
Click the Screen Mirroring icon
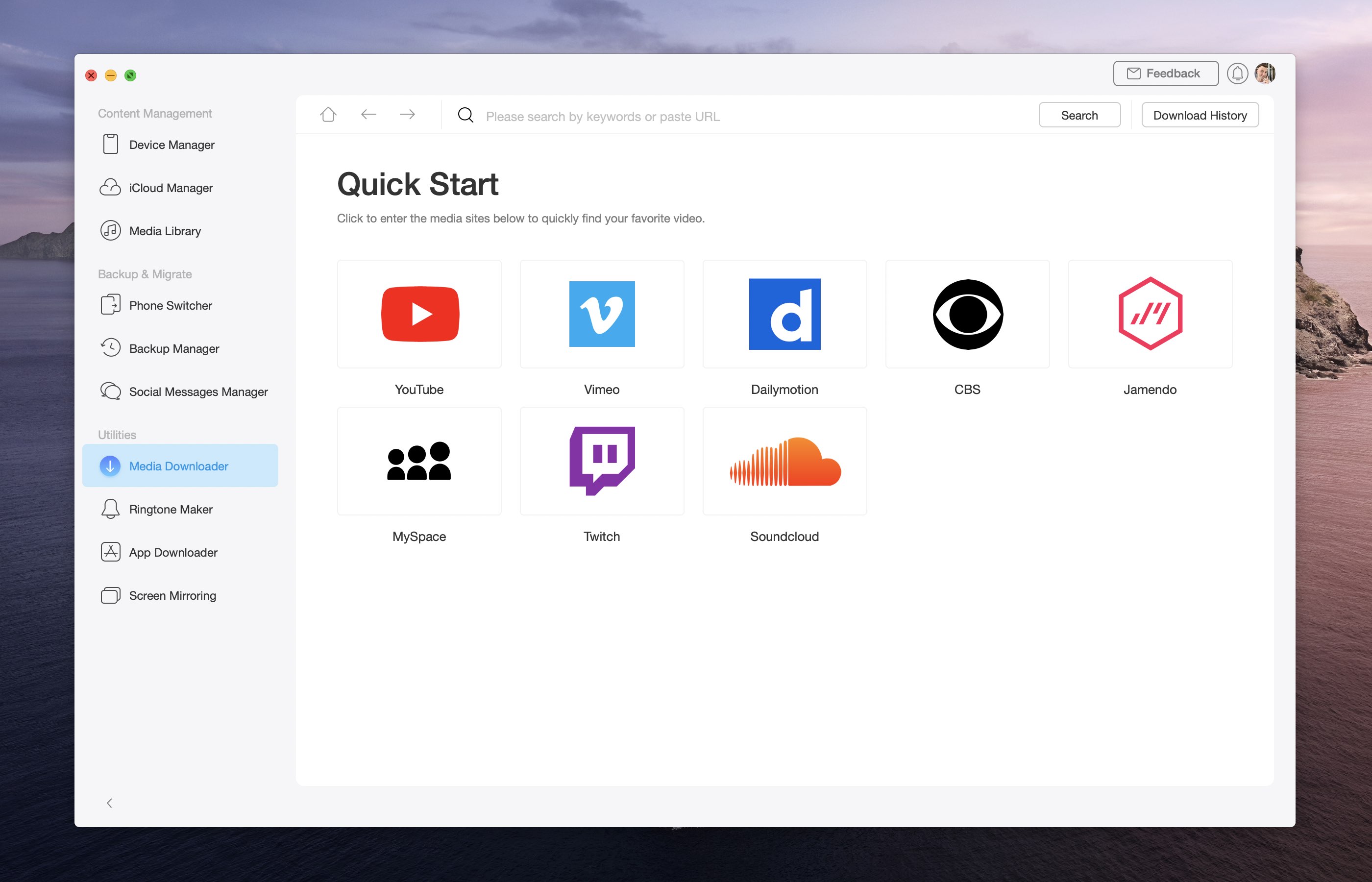tap(111, 595)
